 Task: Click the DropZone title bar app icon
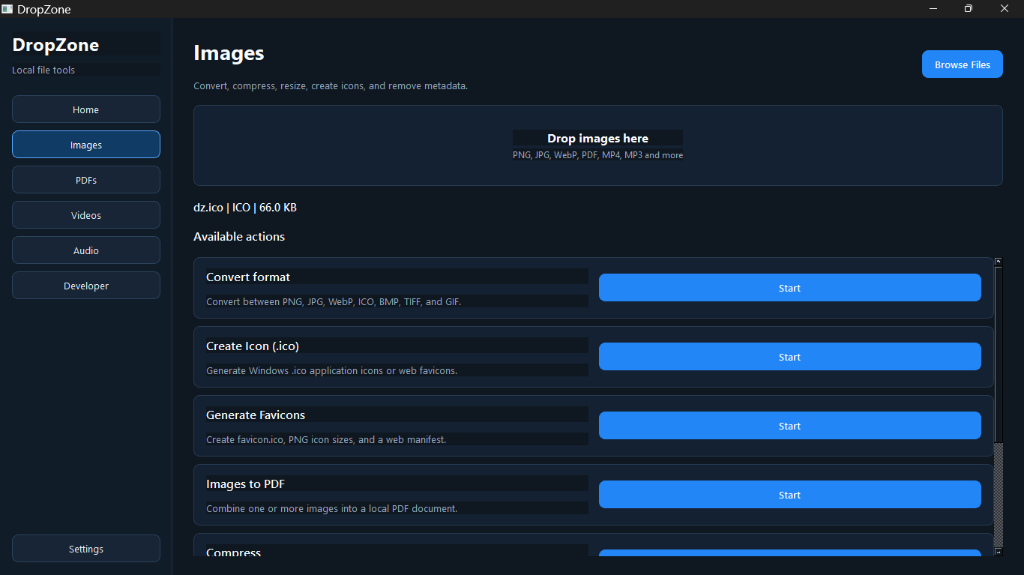coord(7,9)
